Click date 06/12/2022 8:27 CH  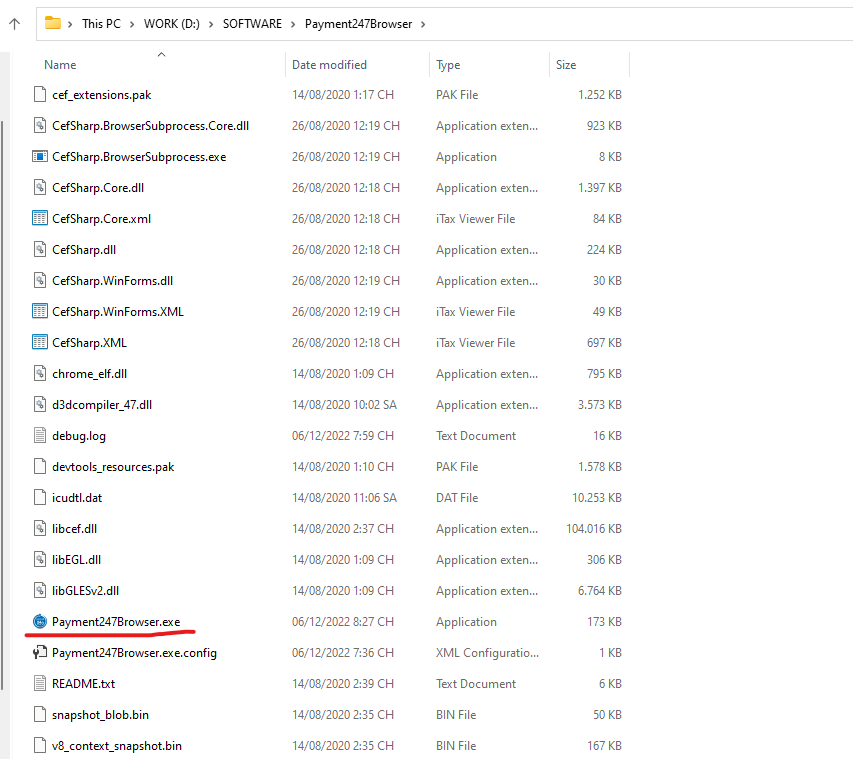point(343,622)
